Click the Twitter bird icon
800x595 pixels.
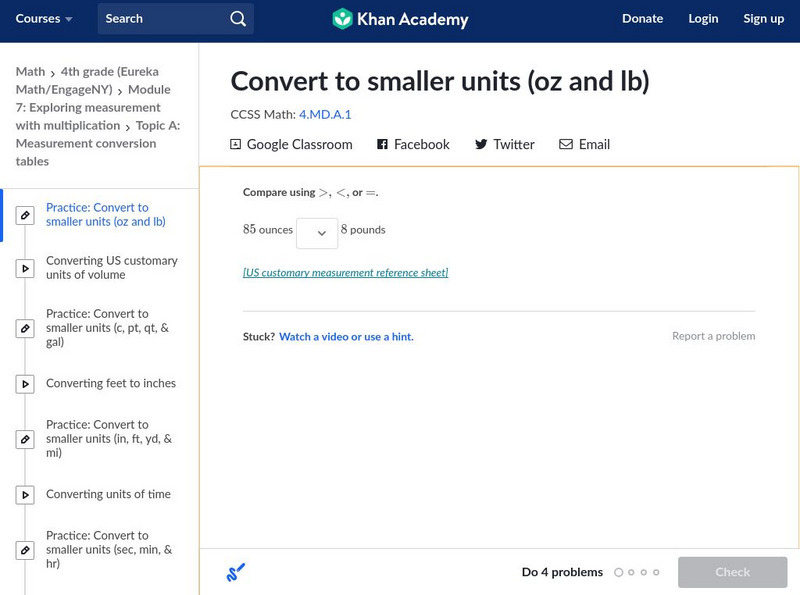pyautogui.click(x=481, y=144)
